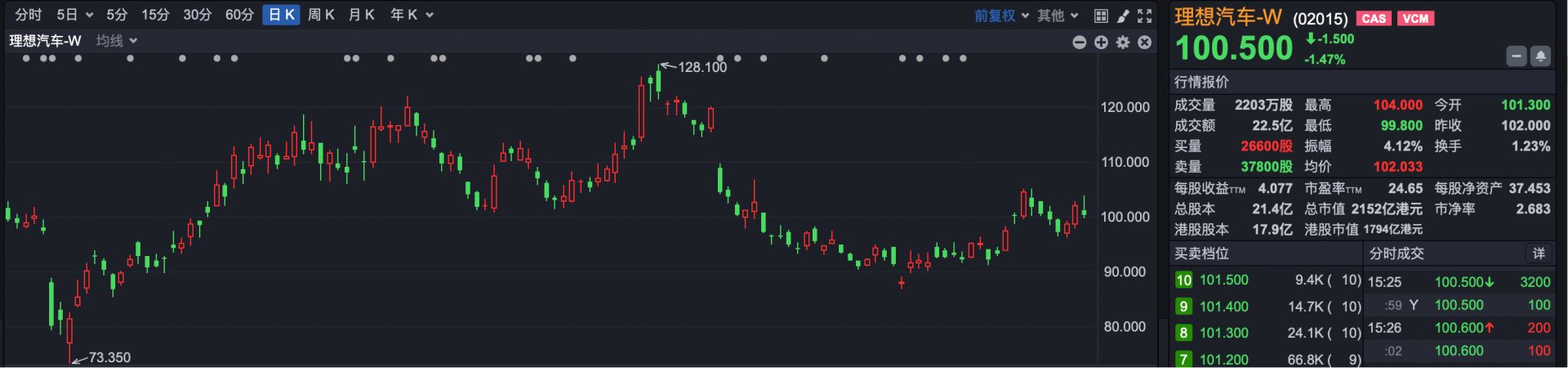This screenshot has height=368, width=1568.
Task: Open the 均线 moving average dropdown
Action: (117, 41)
